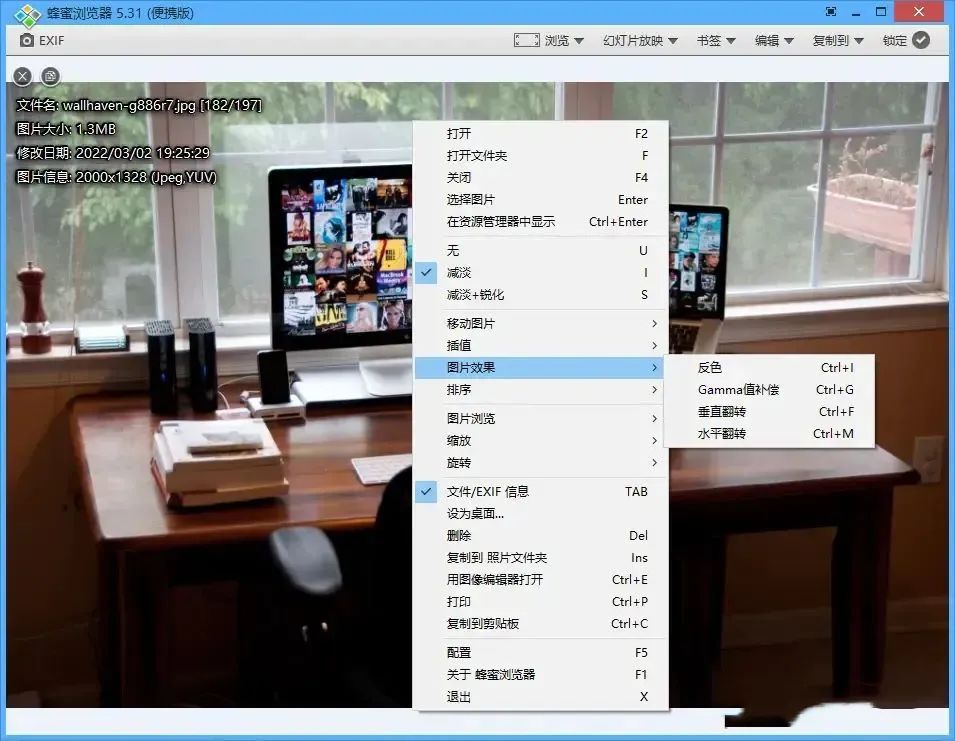Click the copy info icon beside the X

(49, 76)
